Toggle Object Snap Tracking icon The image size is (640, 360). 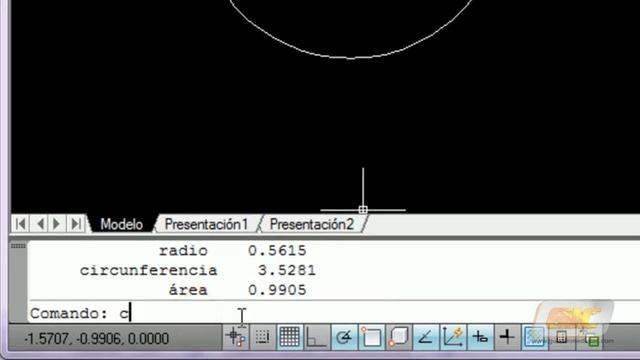click(x=425, y=337)
